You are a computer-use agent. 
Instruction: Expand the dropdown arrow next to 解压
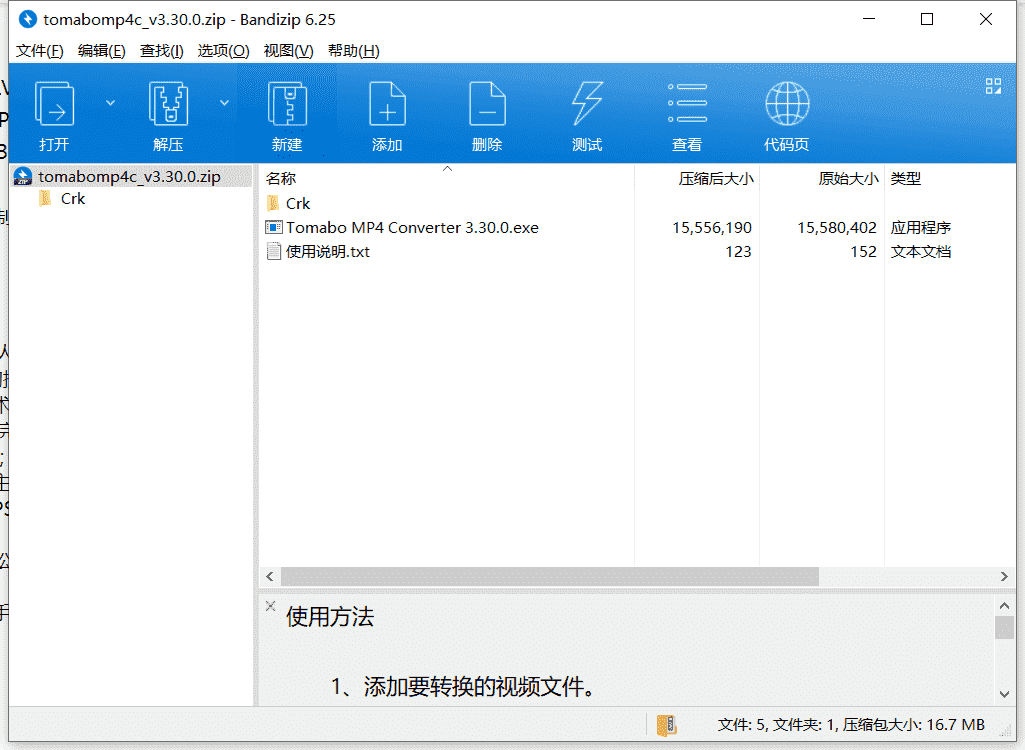(224, 103)
